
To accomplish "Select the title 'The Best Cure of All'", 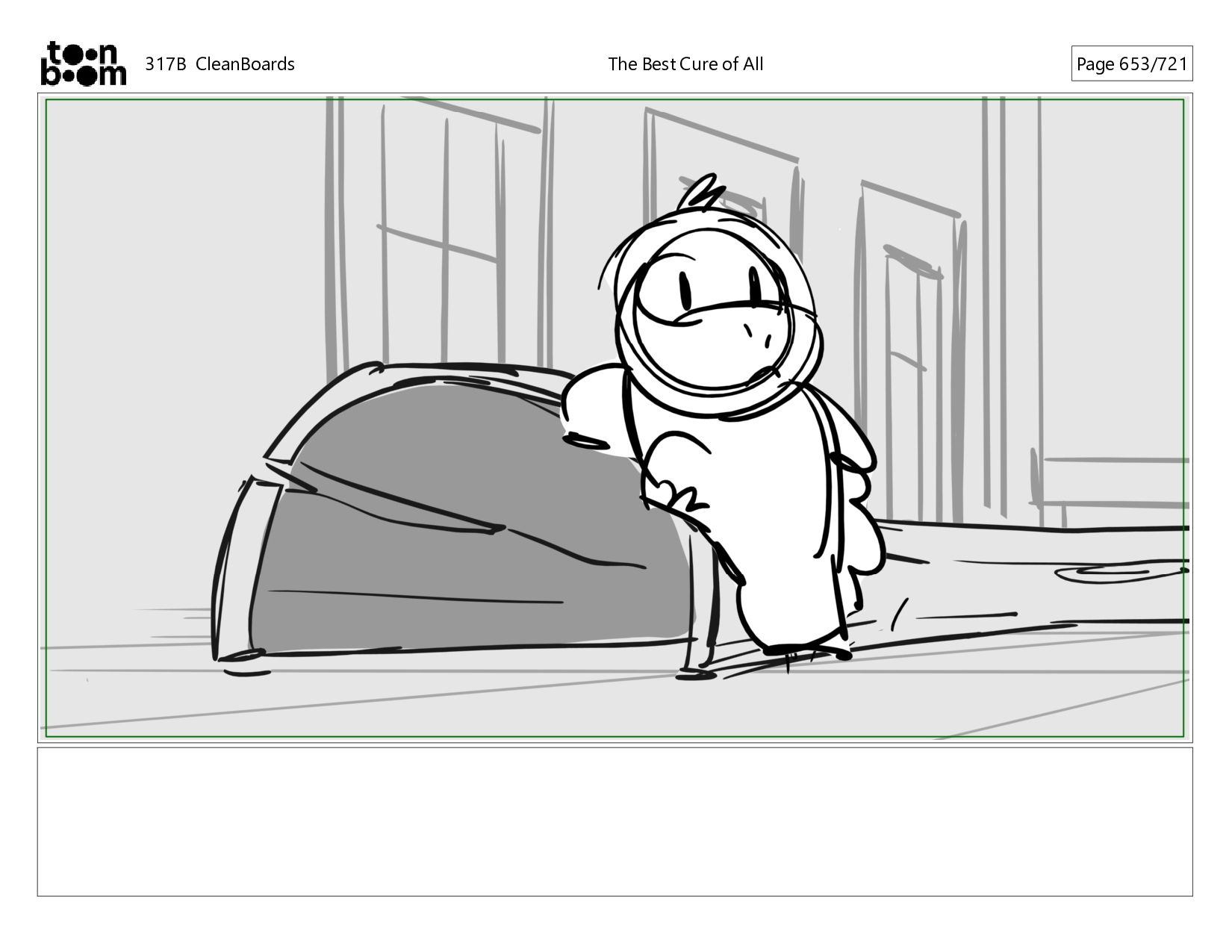I will pyautogui.click(x=685, y=64).
